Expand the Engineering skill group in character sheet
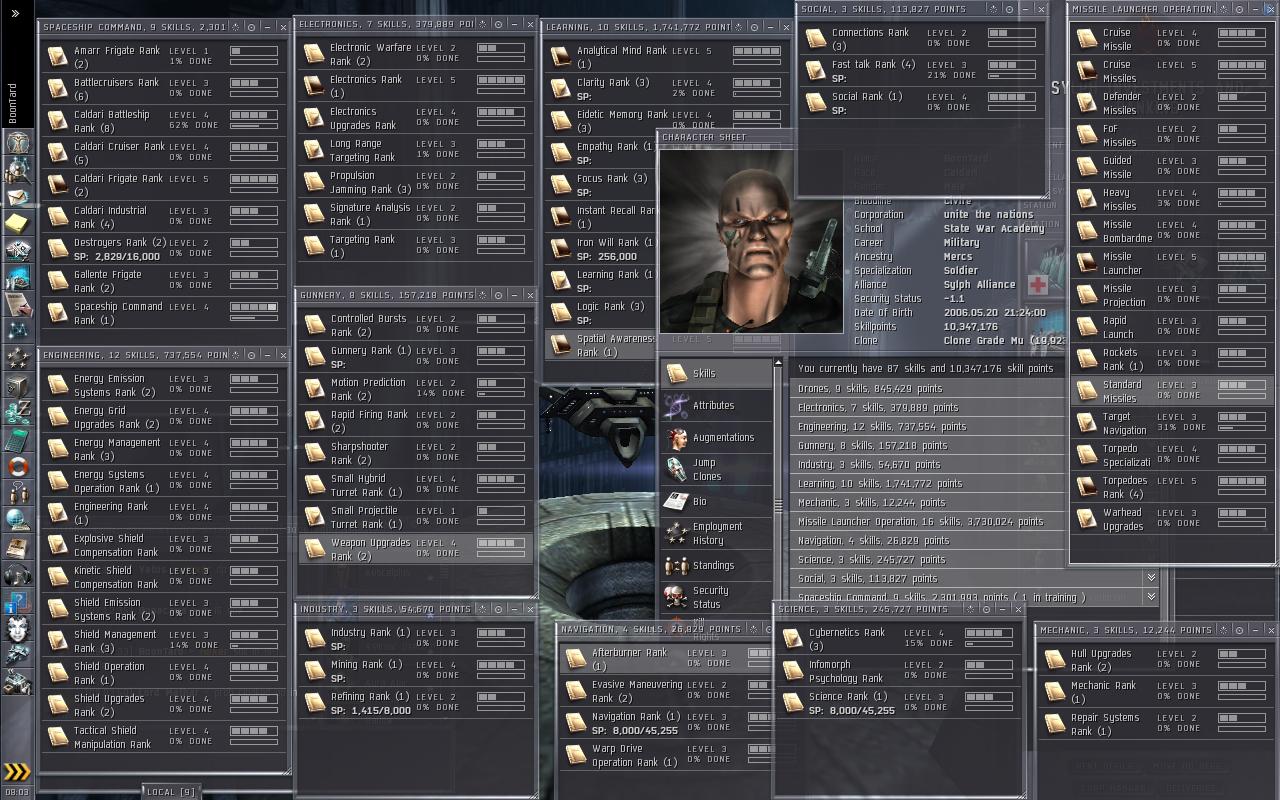The height and width of the screenshot is (800, 1280). click(926, 426)
